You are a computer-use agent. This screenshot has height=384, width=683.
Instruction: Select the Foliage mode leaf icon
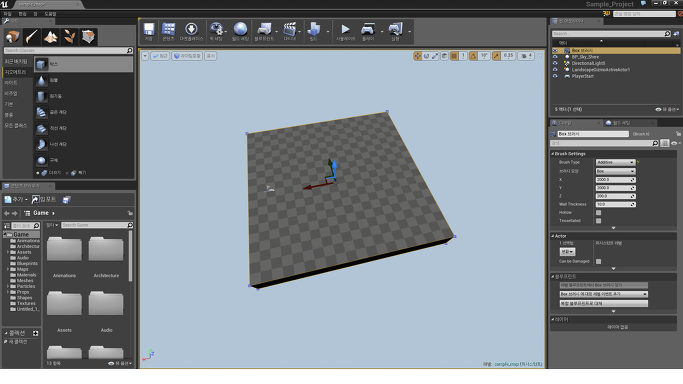coord(69,37)
